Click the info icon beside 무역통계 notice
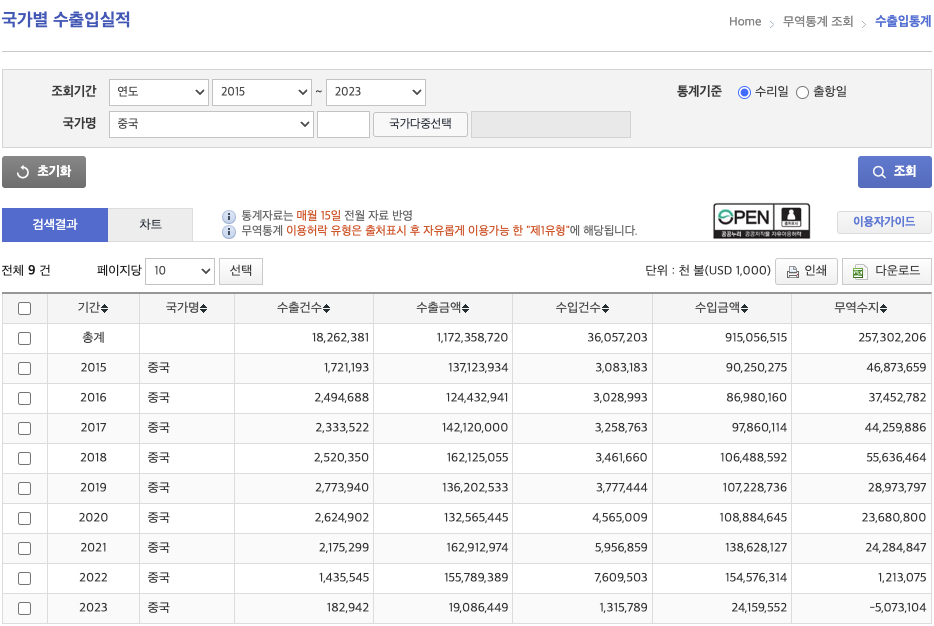 (x=229, y=231)
